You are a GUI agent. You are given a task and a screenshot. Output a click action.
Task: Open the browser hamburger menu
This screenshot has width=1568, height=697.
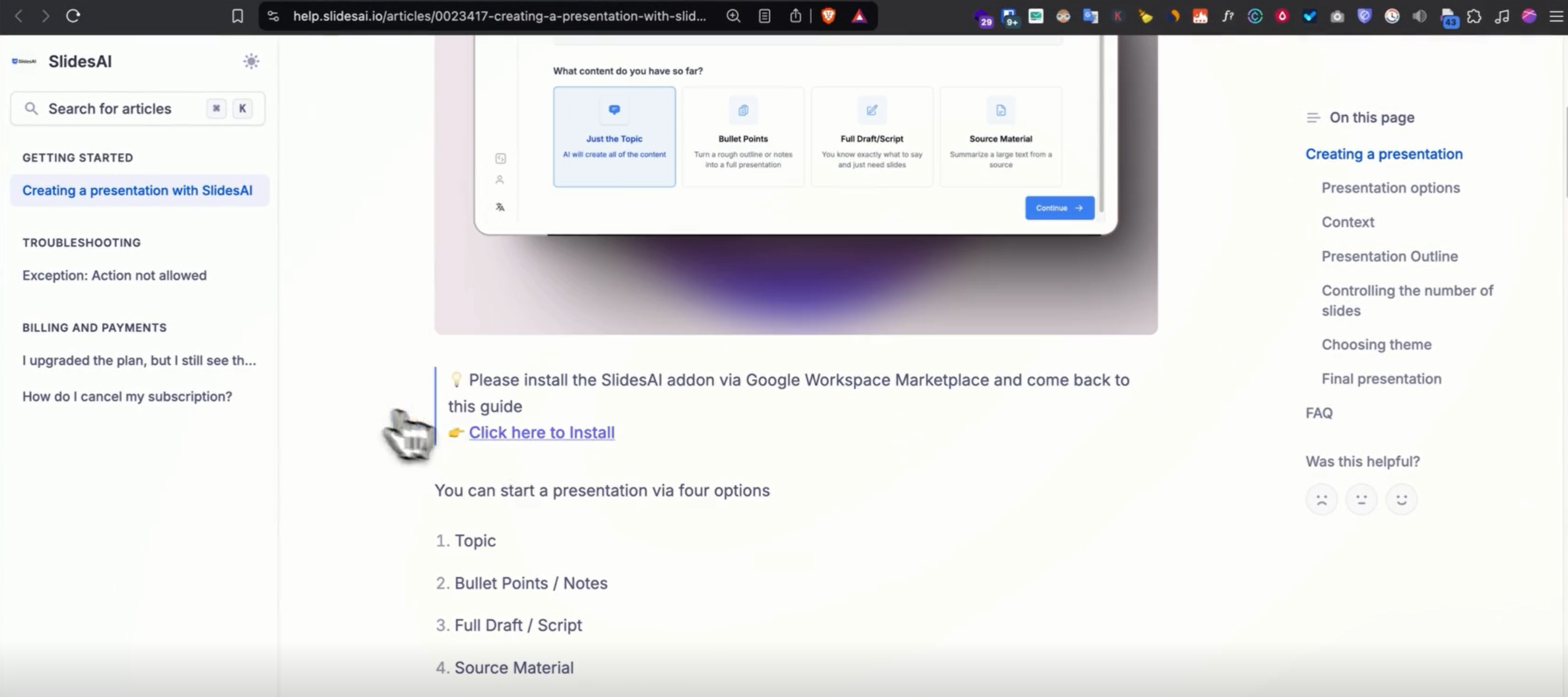tap(1556, 16)
